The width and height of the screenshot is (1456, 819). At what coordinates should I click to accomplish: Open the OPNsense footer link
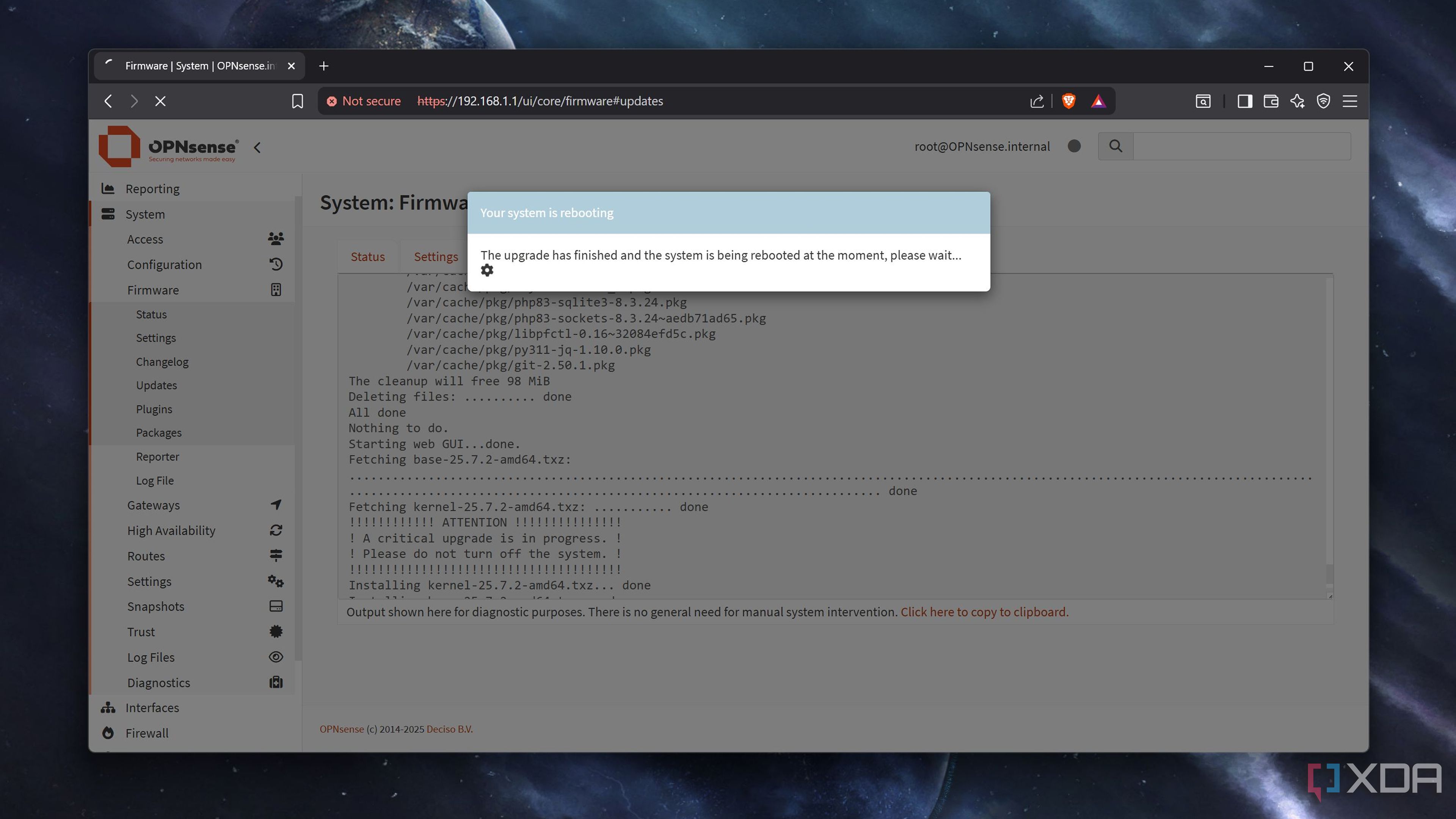(x=341, y=729)
